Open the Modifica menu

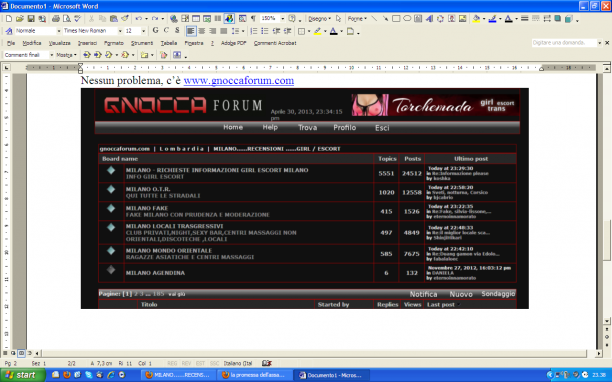coord(32,43)
